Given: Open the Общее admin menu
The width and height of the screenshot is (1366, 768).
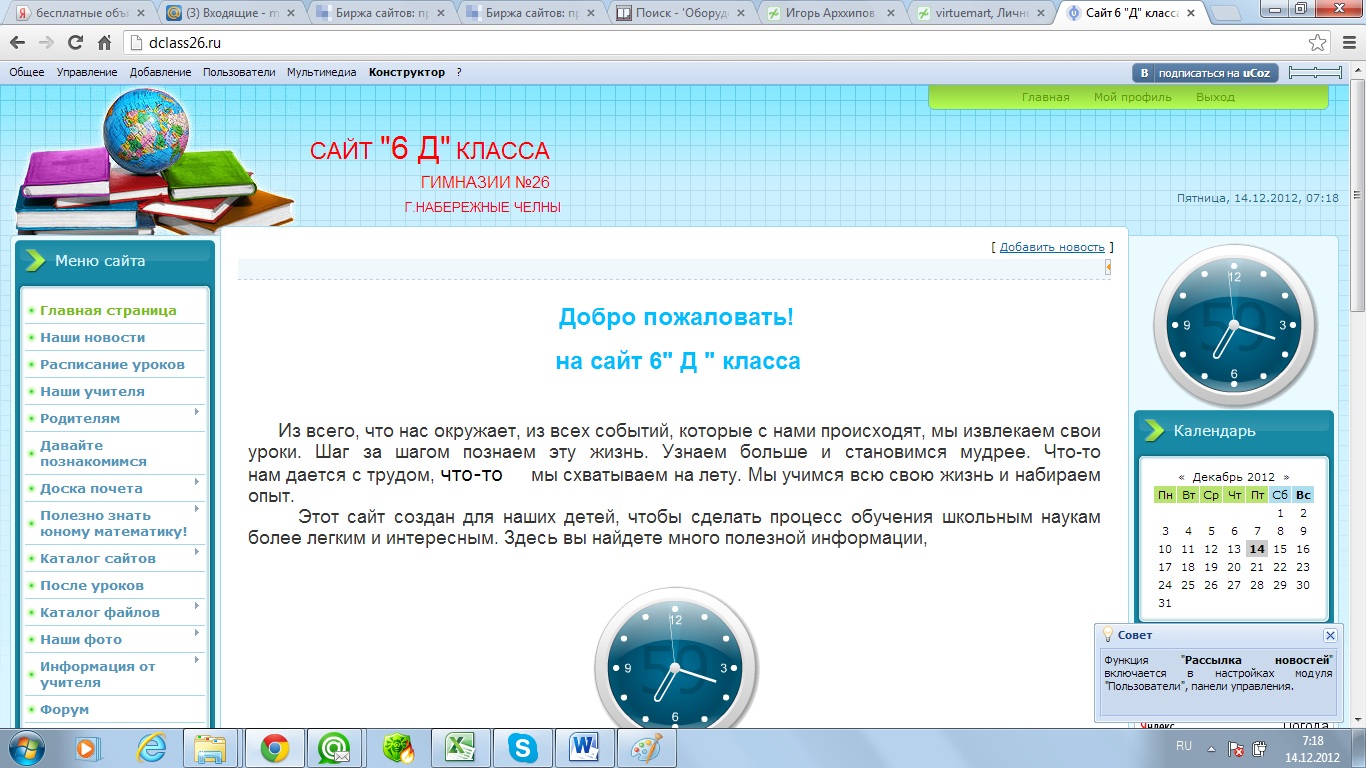Looking at the screenshot, I should pyautogui.click(x=27, y=72).
